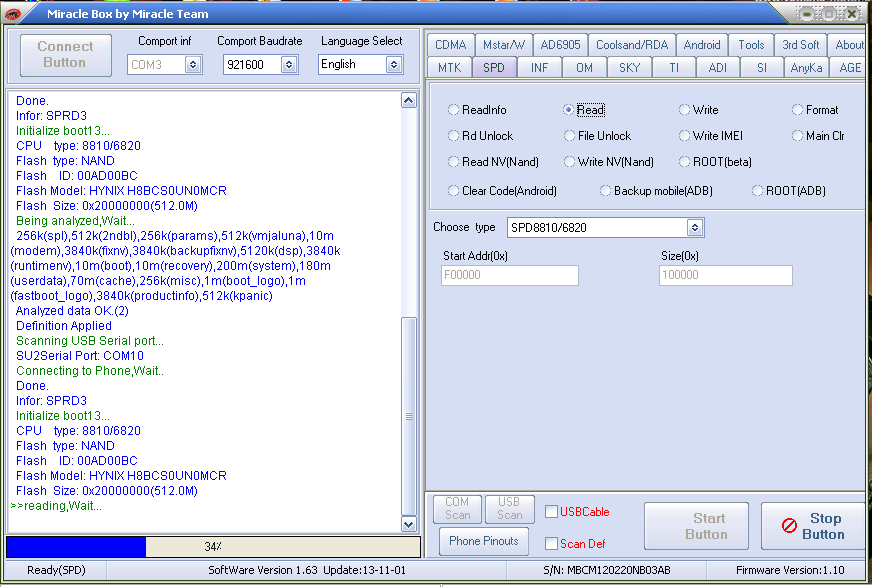Click the Connect Button
The width and height of the screenshot is (872, 587).
pyautogui.click(x=66, y=55)
